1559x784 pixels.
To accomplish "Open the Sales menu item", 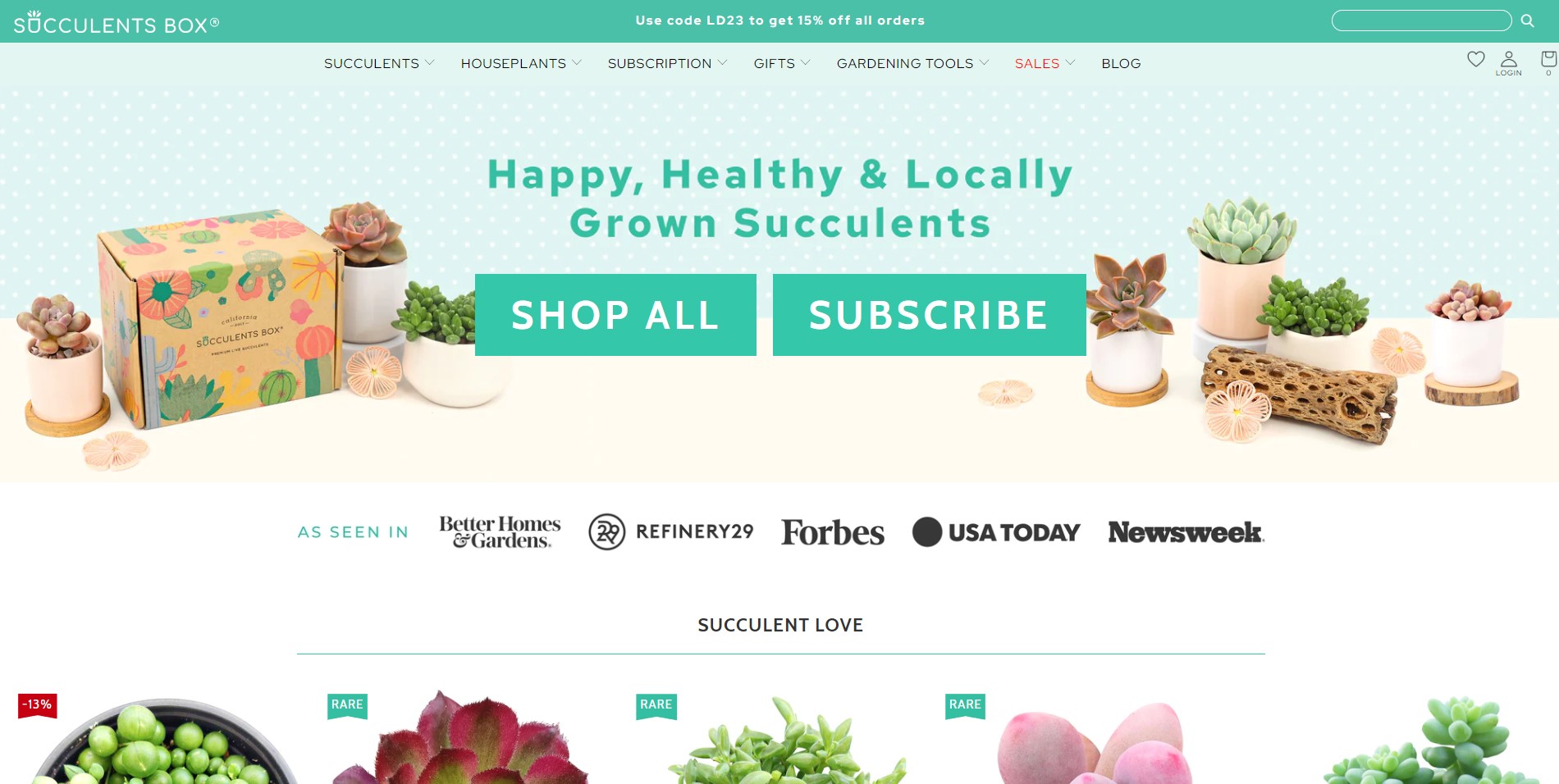I will (1045, 63).
